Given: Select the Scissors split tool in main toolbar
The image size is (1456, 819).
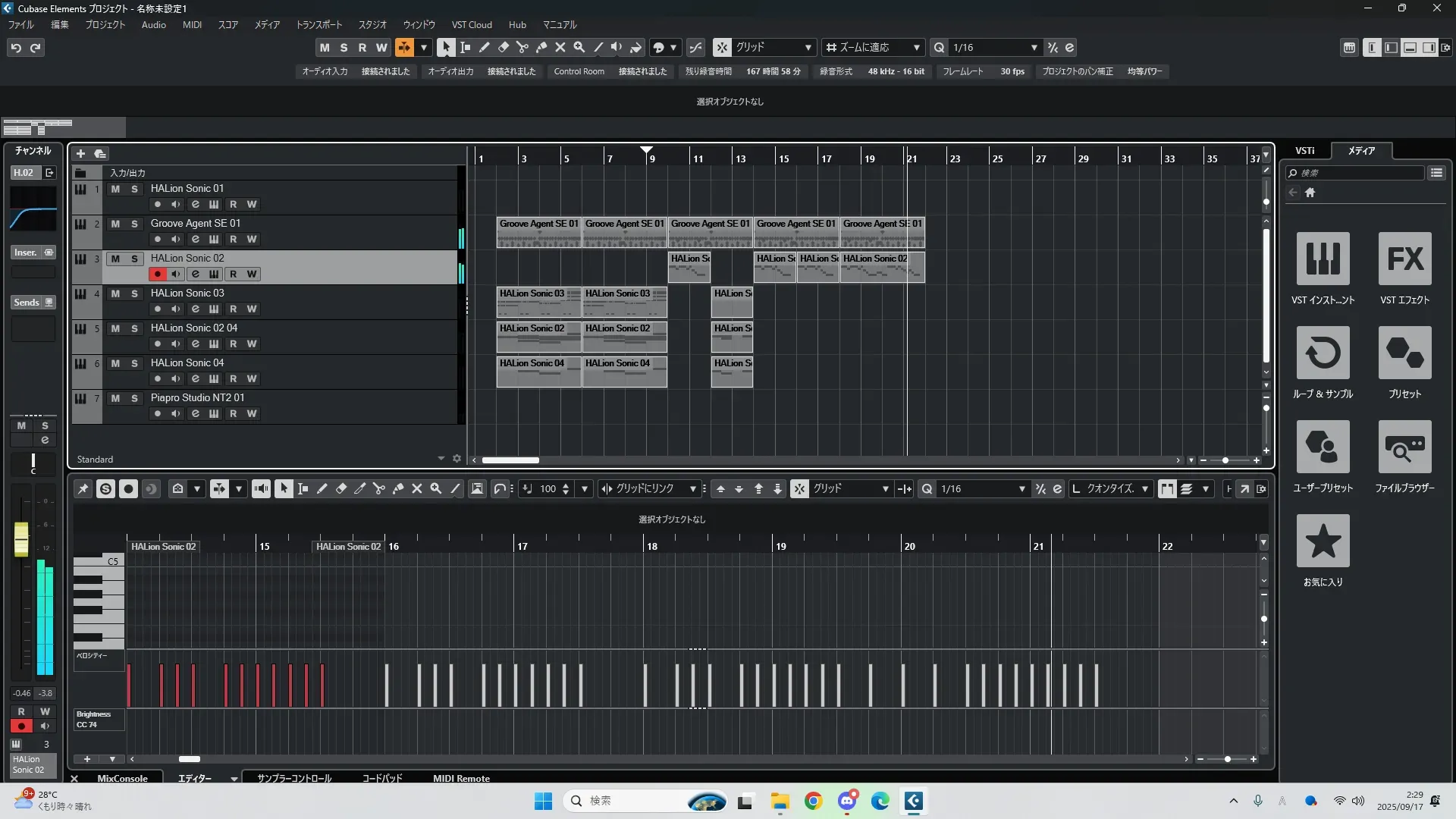Looking at the screenshot, I should coord(522,47).
